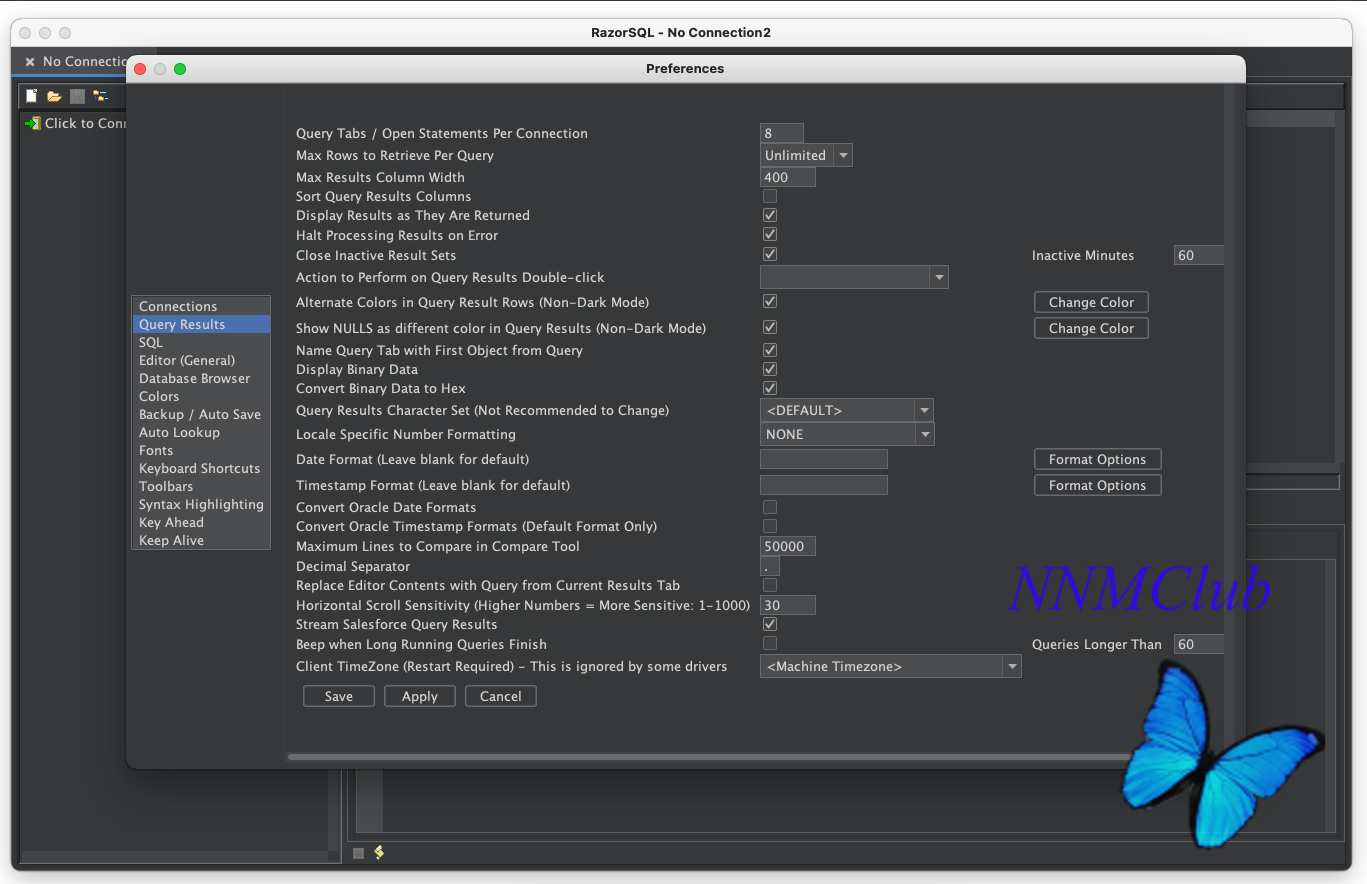1367x884 pixels.
Task: Click the green arrow connect icon
Action: (x=33, y=123)
